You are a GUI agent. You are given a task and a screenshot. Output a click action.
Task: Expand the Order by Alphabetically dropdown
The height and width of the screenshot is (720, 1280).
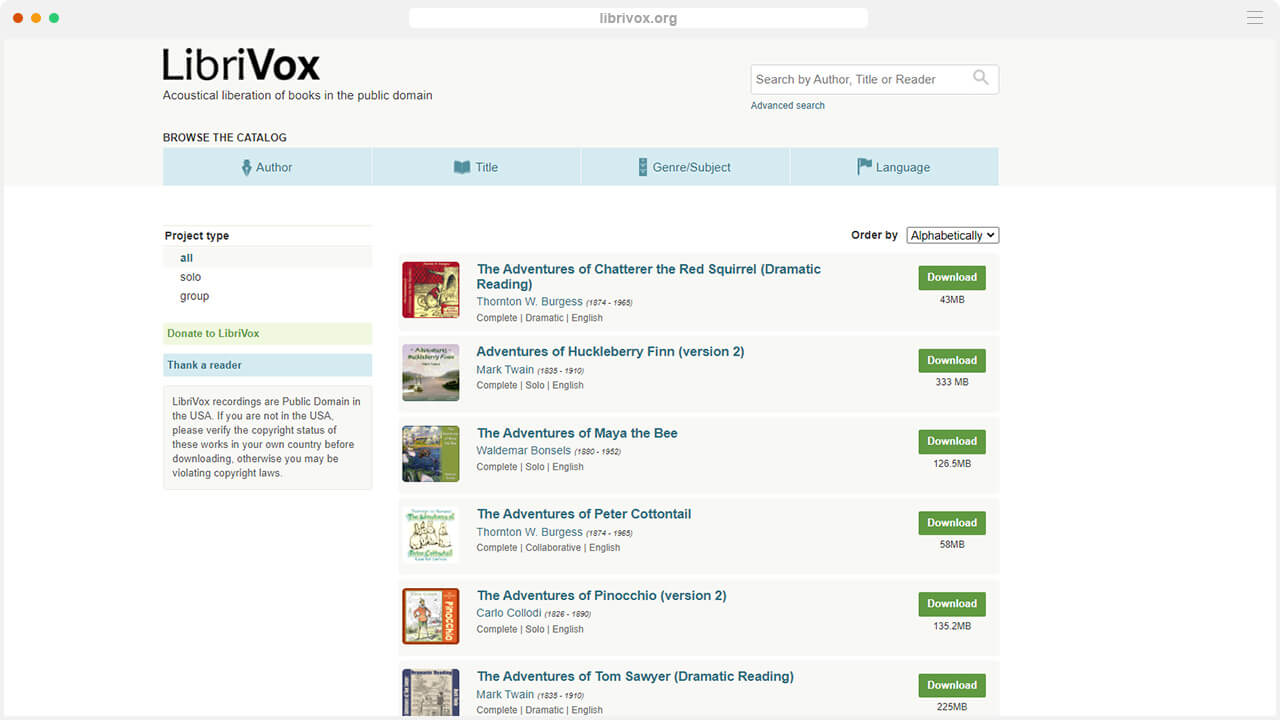point(952,235)
